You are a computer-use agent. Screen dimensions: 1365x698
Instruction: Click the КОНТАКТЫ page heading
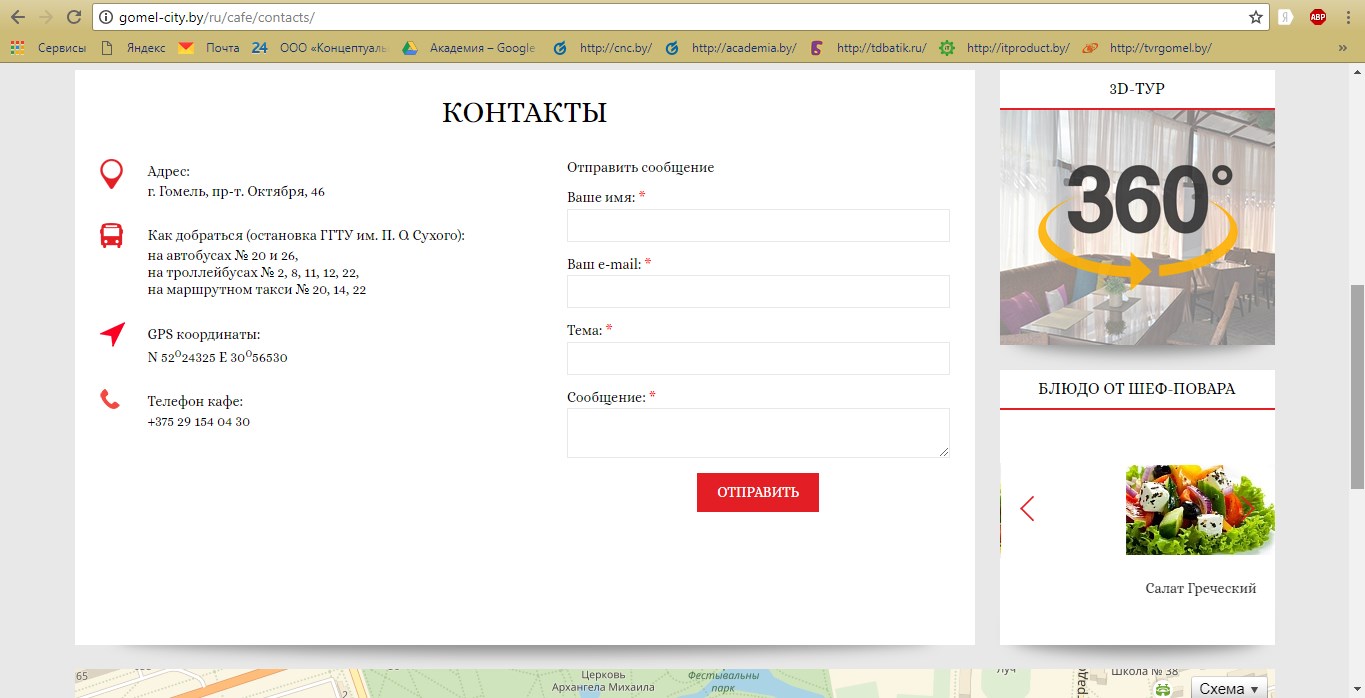pos(524,113)
